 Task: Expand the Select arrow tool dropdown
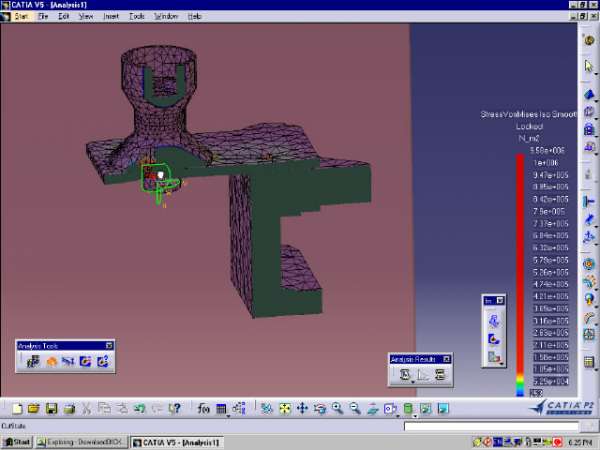point(595,74)
